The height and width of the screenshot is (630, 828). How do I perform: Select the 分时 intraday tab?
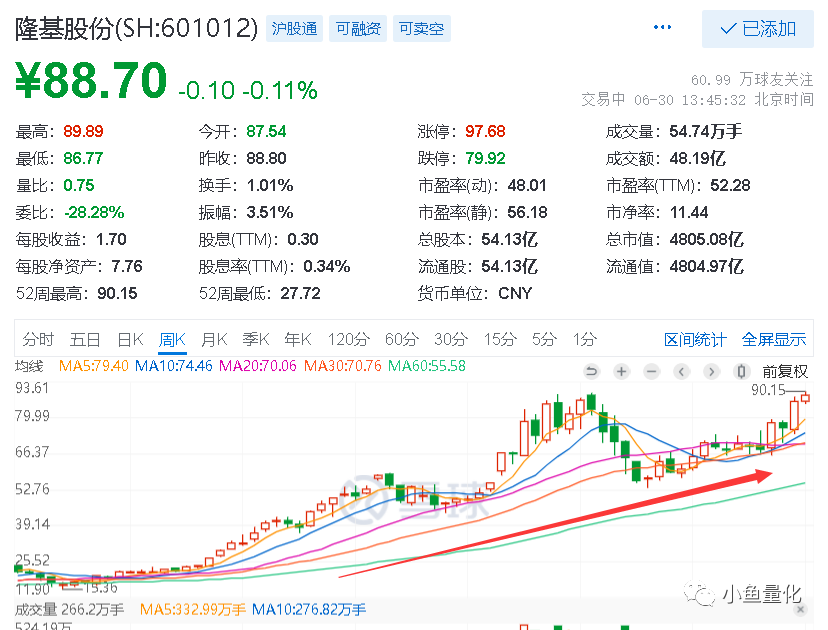[x=38, y=339]
